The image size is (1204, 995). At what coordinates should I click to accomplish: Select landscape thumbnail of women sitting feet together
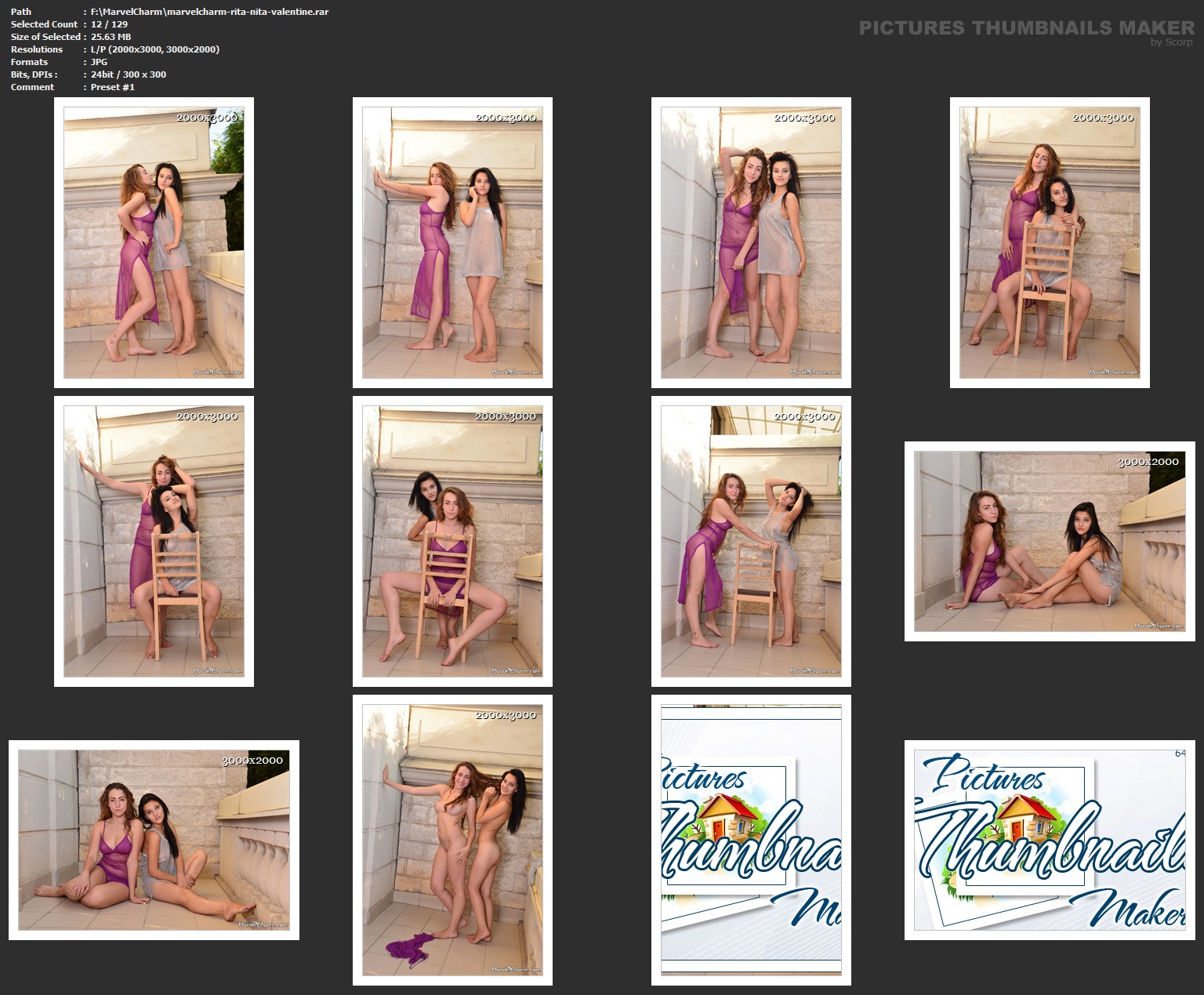tap(1050, 541)
